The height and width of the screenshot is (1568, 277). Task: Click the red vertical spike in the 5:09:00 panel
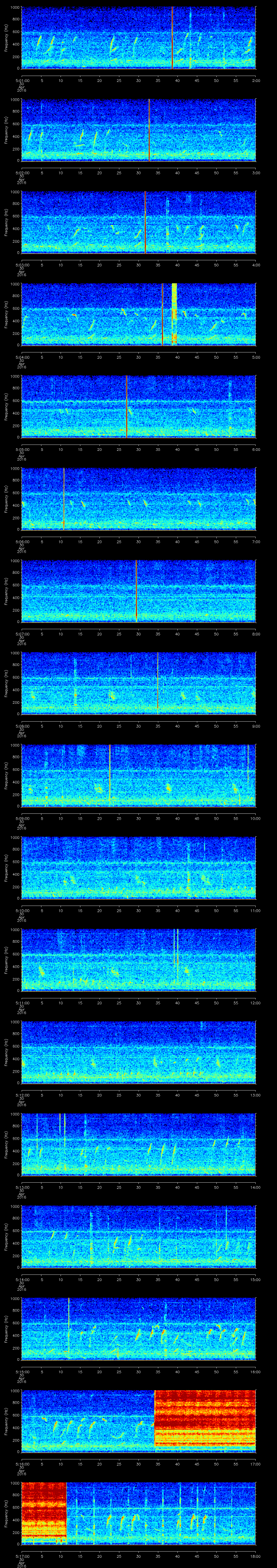pos(110,775)
